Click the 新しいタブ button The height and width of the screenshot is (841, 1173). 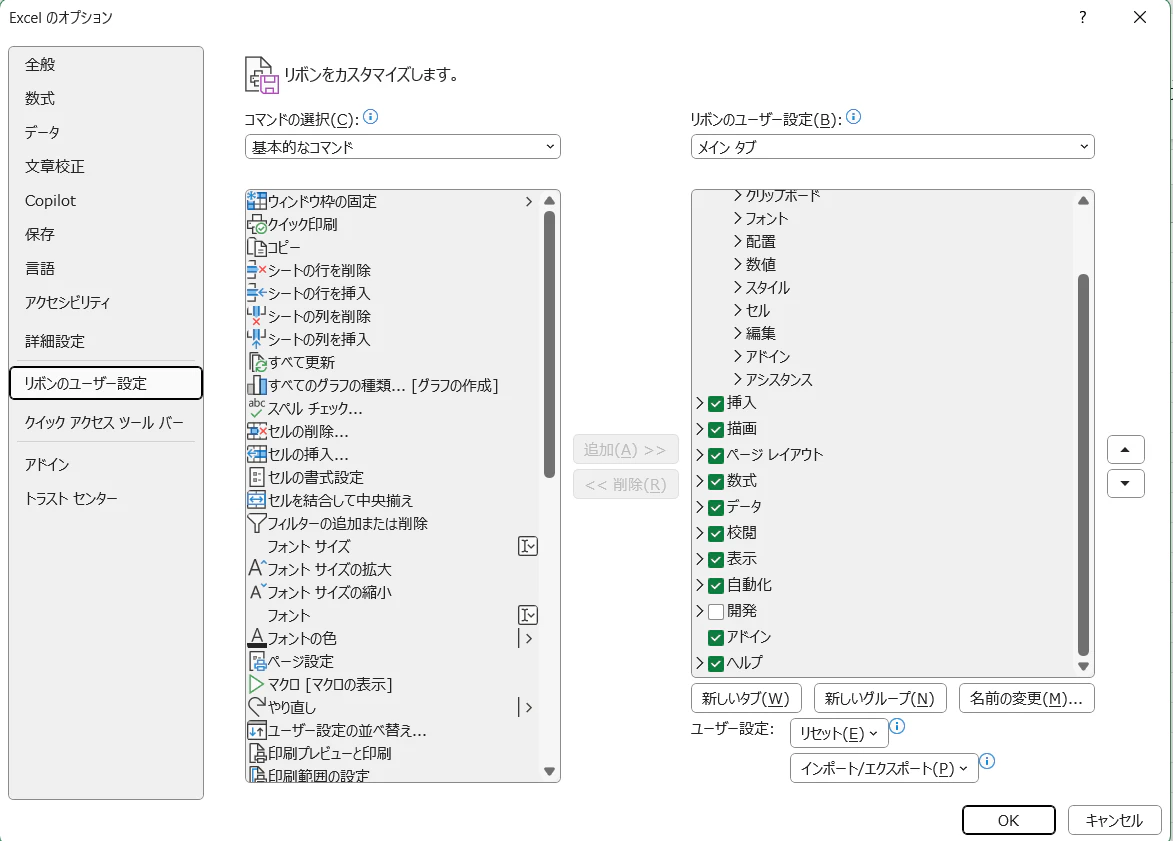pyautogui.click(x=746, y=698)
